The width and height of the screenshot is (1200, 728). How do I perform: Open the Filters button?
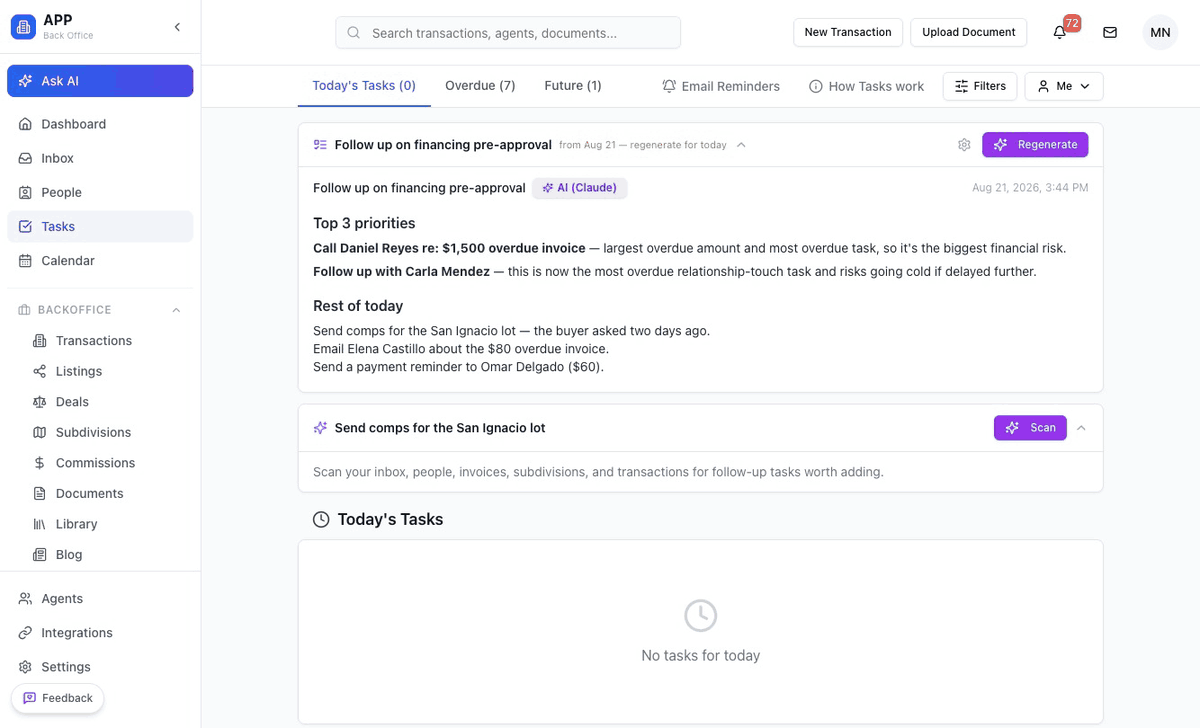pos(980,86)
